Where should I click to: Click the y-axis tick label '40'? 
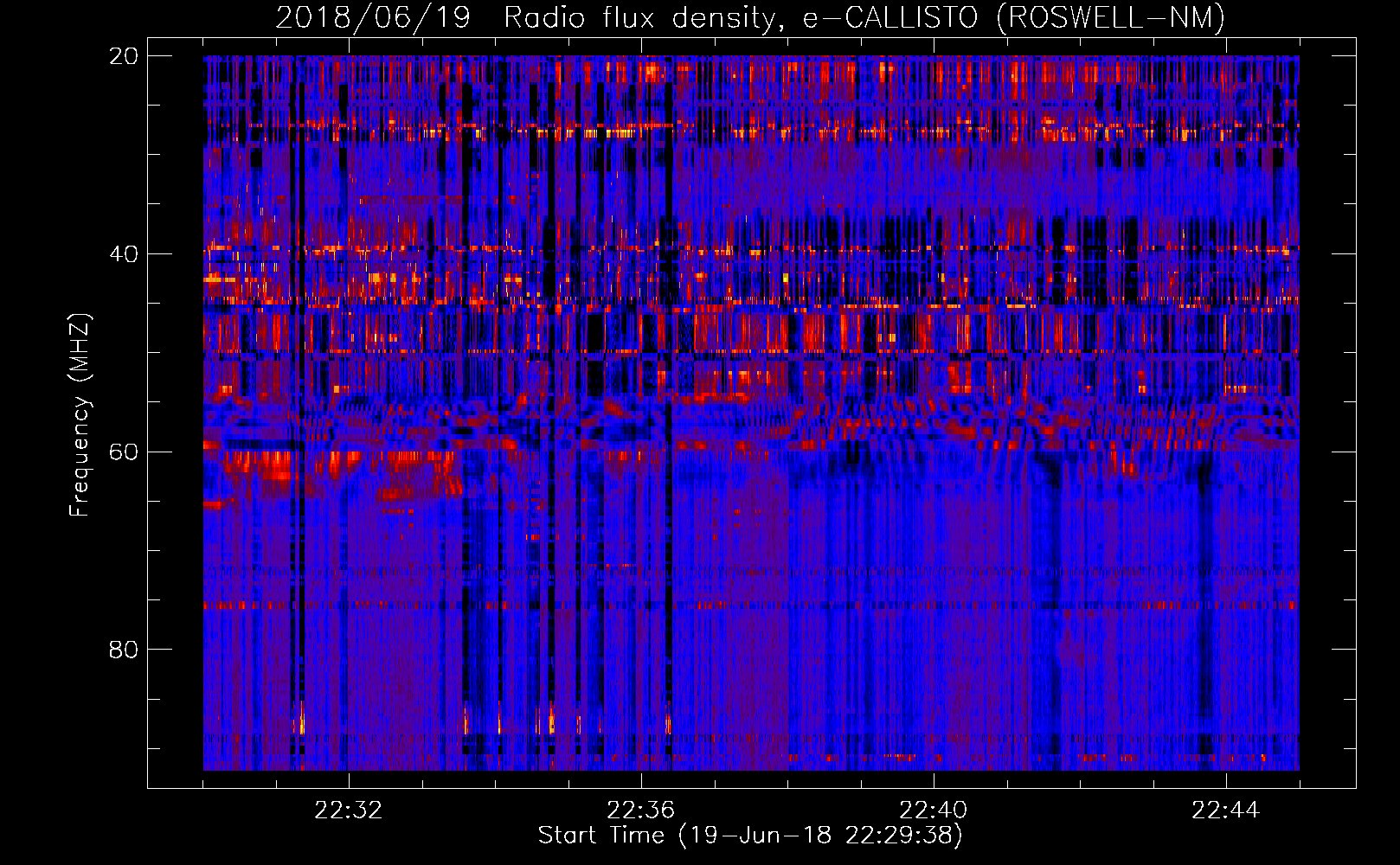click(123, 254)
